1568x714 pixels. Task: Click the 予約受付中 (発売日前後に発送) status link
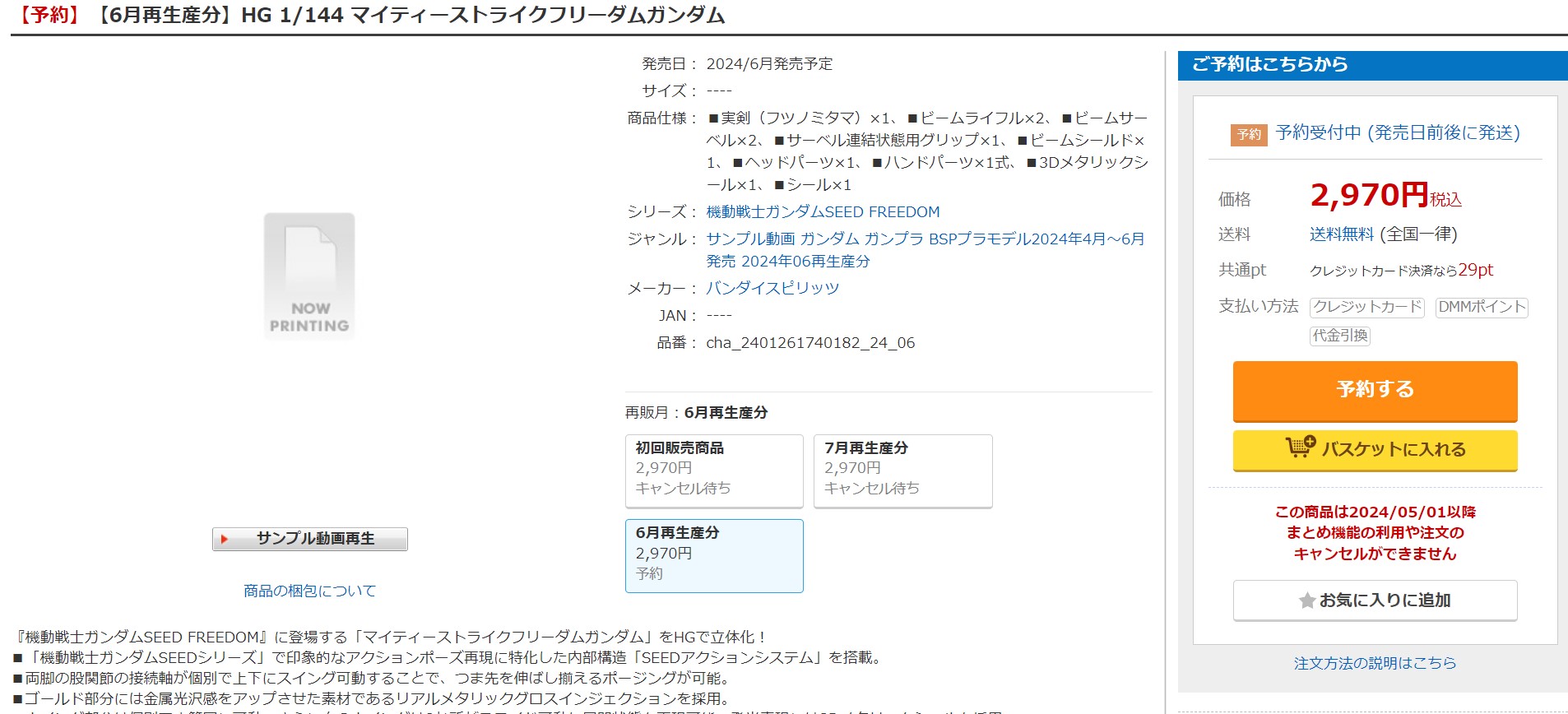[1398, 133]
